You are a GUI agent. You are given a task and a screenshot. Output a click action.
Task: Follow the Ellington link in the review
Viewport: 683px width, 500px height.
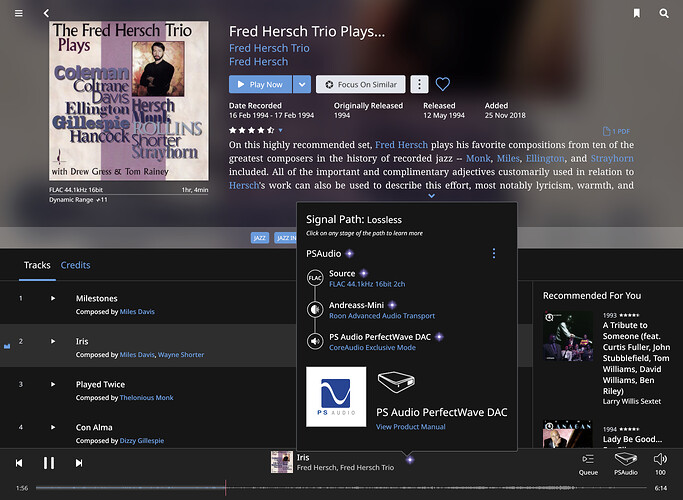[x=545, y=158]
